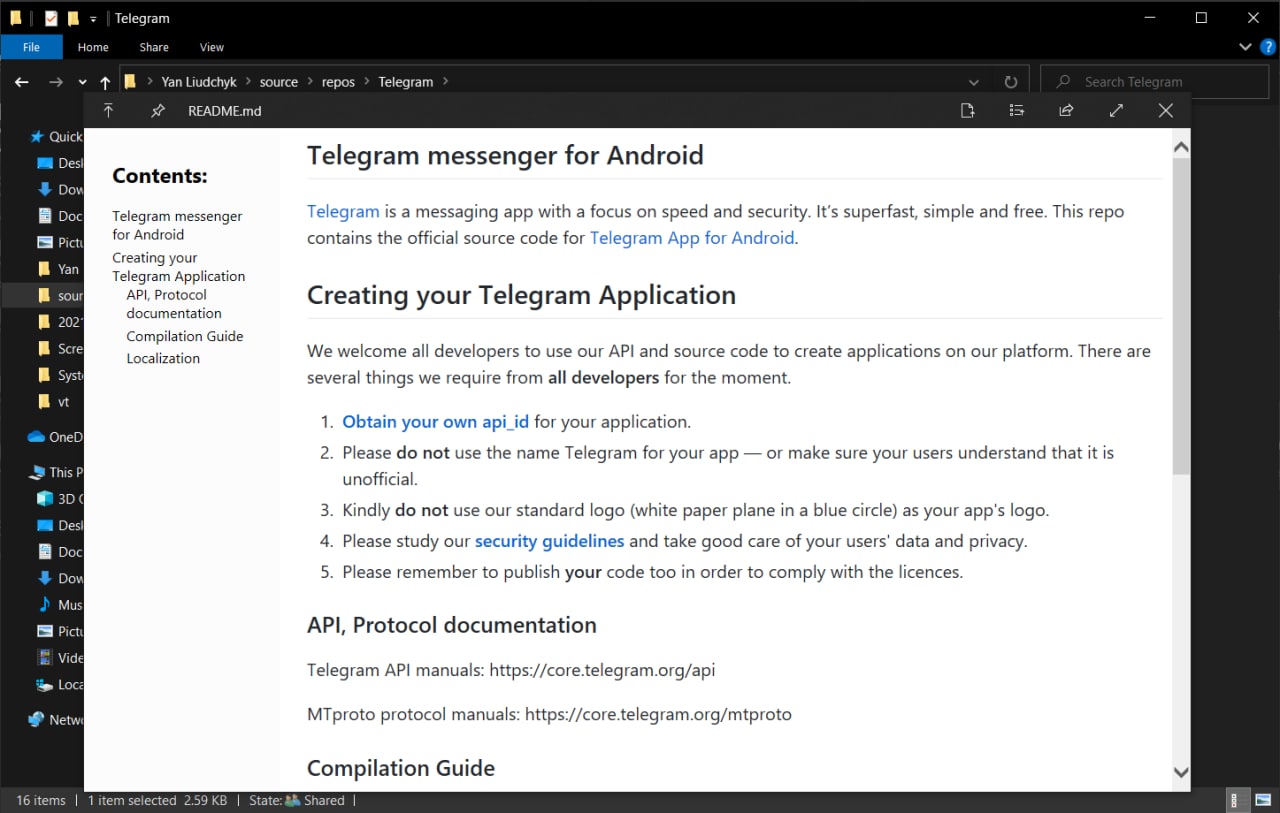Pin the README.md preview window
Screen dimensions: 1280x813
158,111
